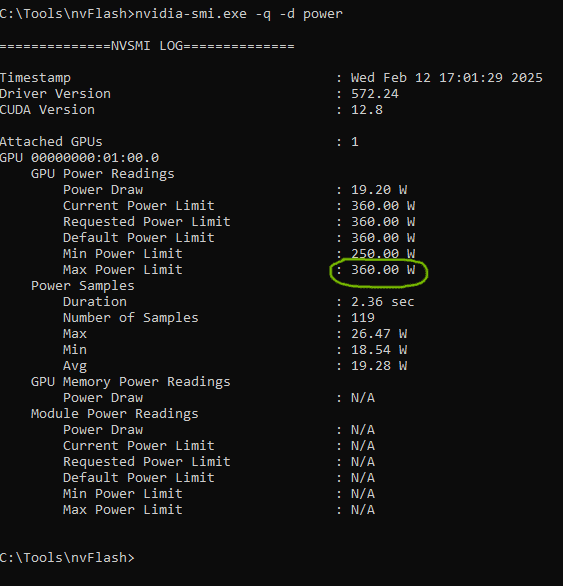Image resolution: width=563 pixels, height=586 pixels.
Task: Click the 'Max' label under Power Samples
Action: pyautogui.click(x=75, y=334)
